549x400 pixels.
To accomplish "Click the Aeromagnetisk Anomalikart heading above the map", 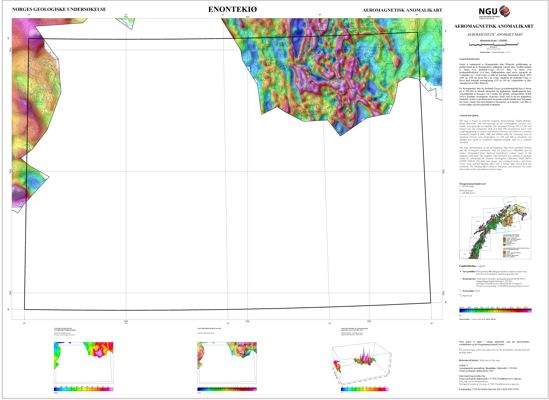I will pyautogui.click(x=402, y=10).
